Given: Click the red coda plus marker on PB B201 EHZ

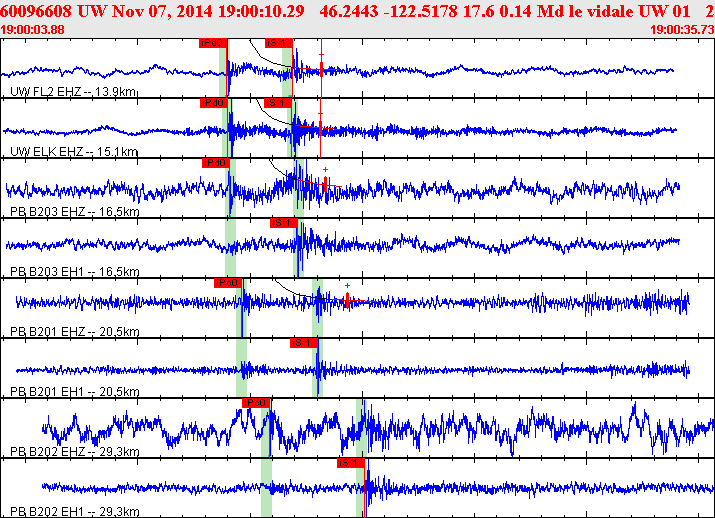Looking at the screenshot, I should [347, 285].
